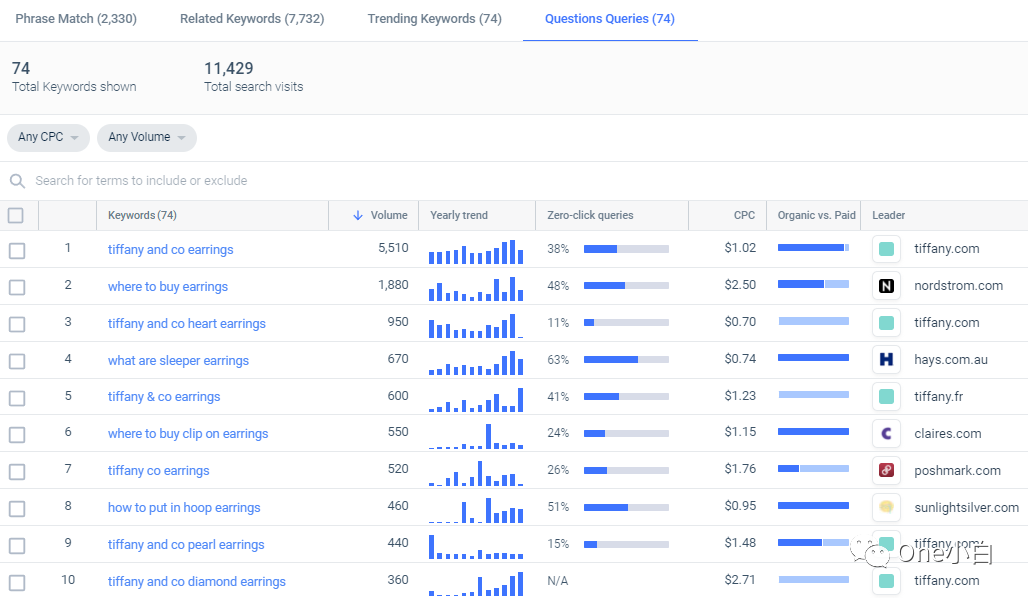
Task: Click the tiffany.fr leader icon
Action: 886,396
